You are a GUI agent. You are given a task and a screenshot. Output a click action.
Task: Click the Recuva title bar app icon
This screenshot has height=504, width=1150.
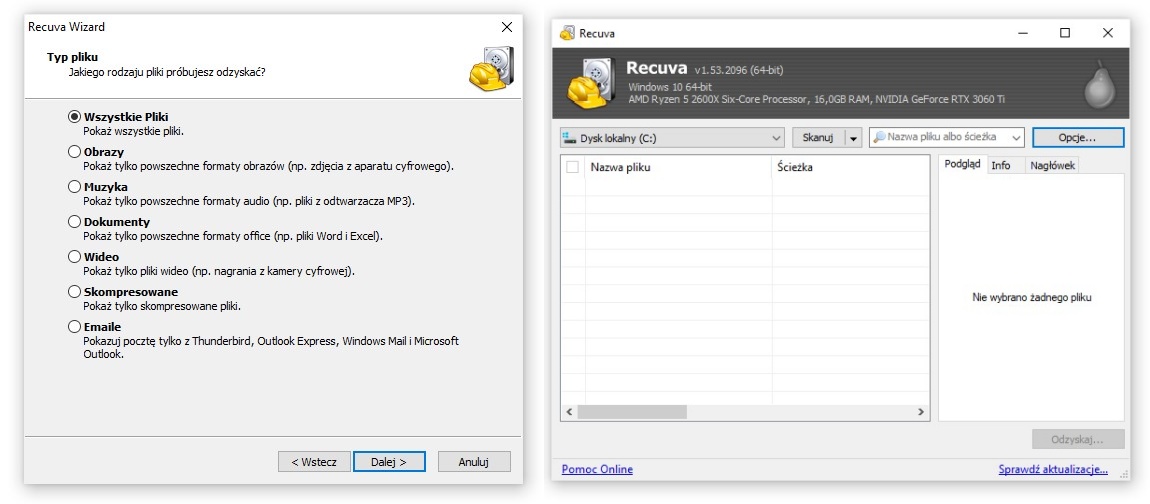coord(567,33)
